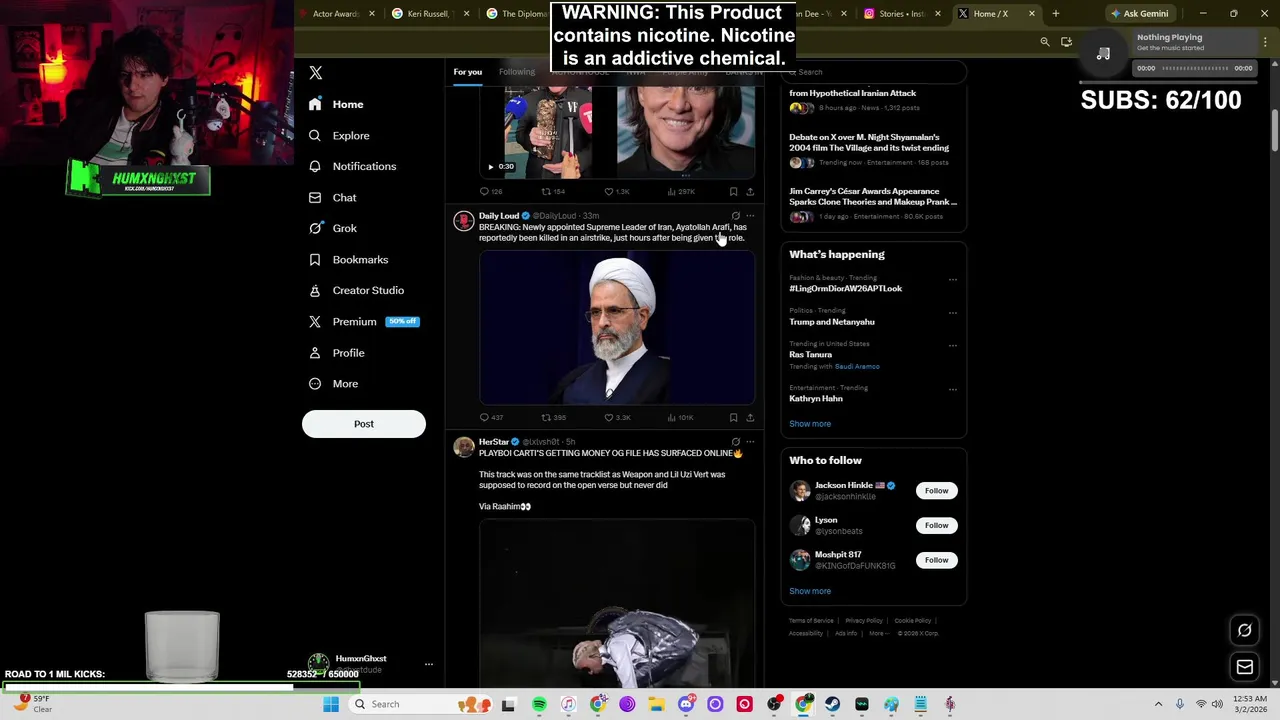
Task: Bookmark the video post with 297K views
Action: (733, 192)
